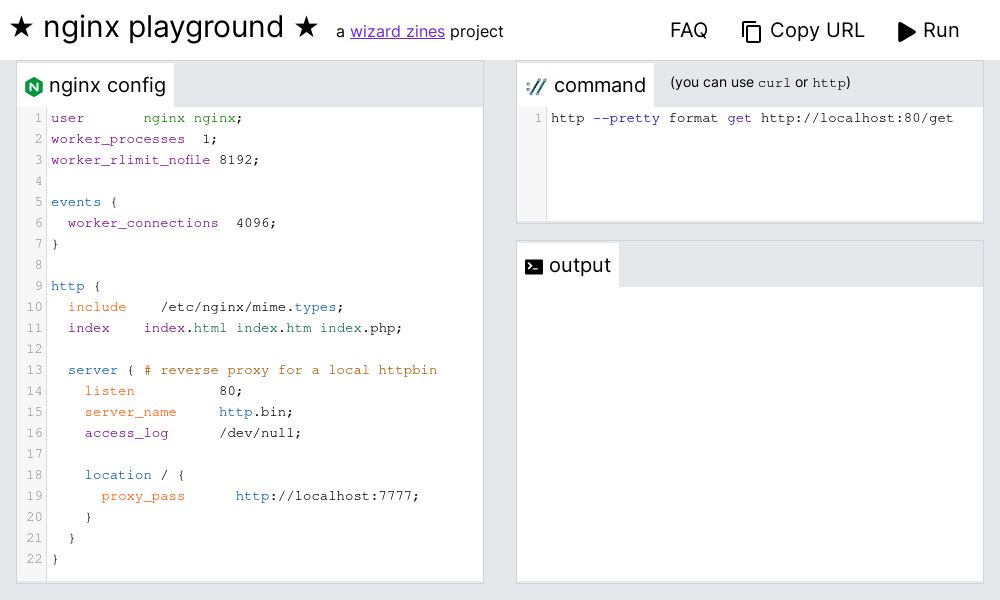Copy the playground URL

tap(803, 31)
